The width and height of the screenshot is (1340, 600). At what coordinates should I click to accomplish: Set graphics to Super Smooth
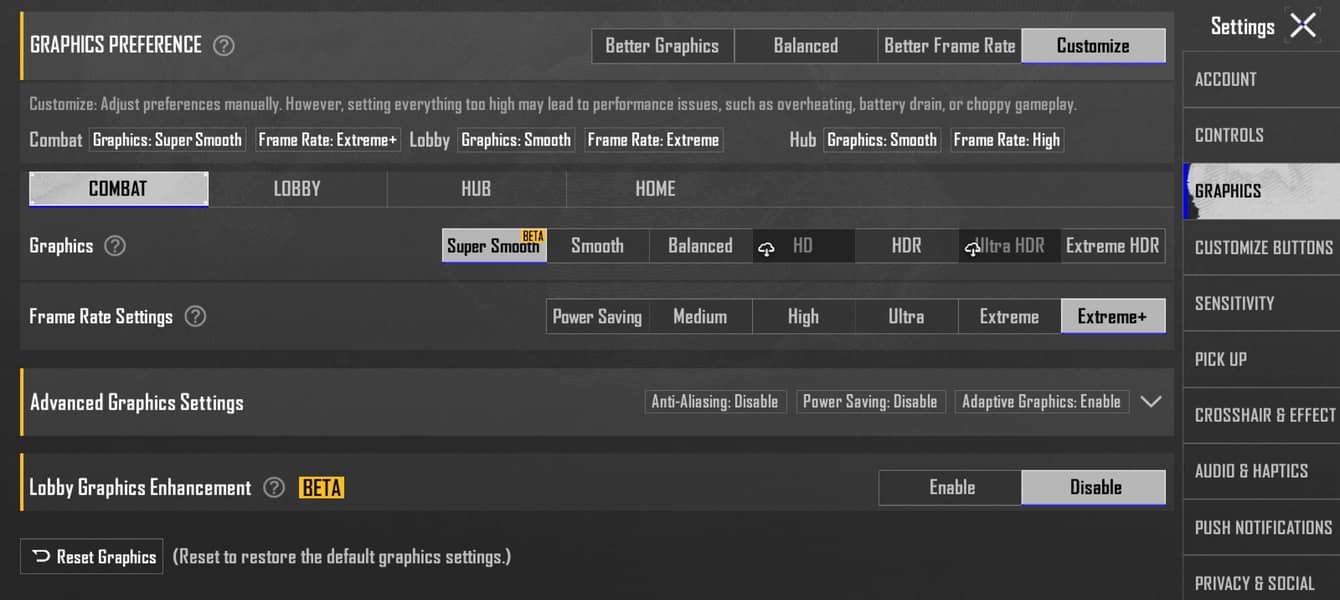(x=494, y=246)
